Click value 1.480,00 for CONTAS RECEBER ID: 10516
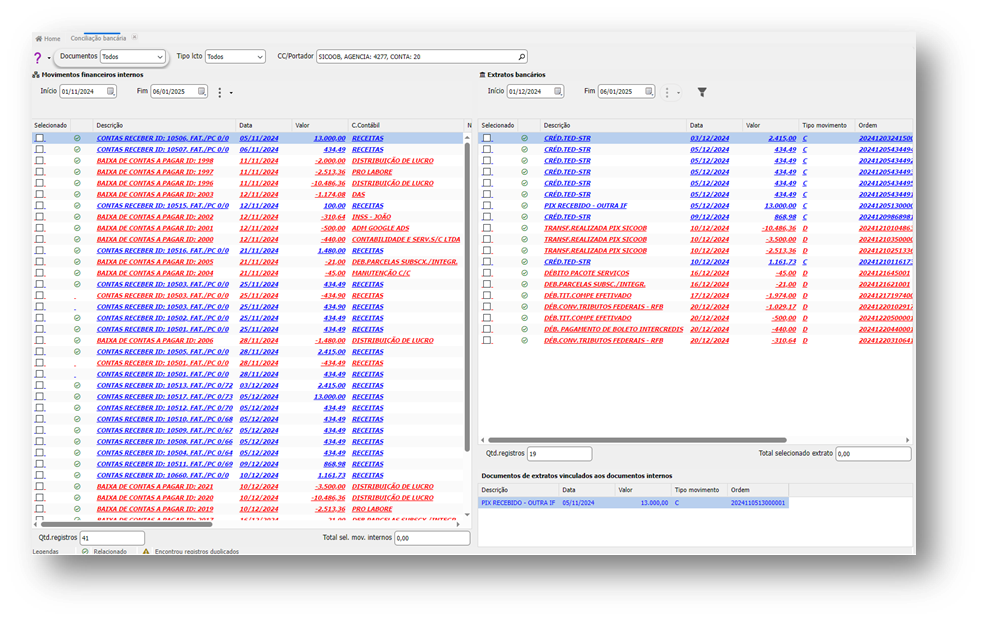Screen dimensions: 981x620 tap(331, 251)
